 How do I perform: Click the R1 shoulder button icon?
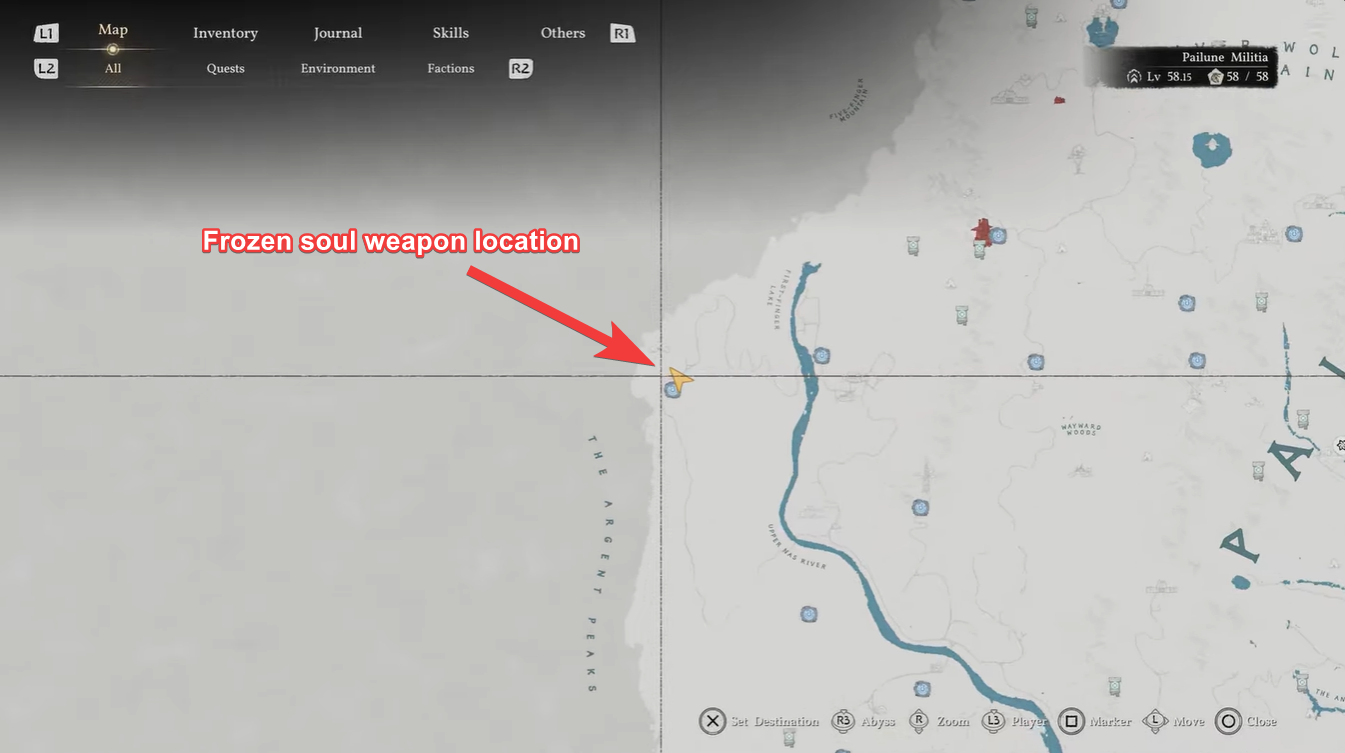point(622,34)
